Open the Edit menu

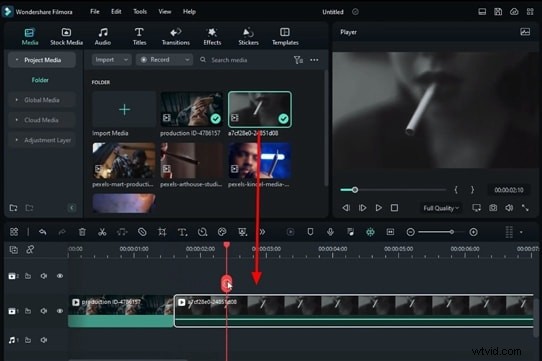pyautogui.click(x=116, y=11)
